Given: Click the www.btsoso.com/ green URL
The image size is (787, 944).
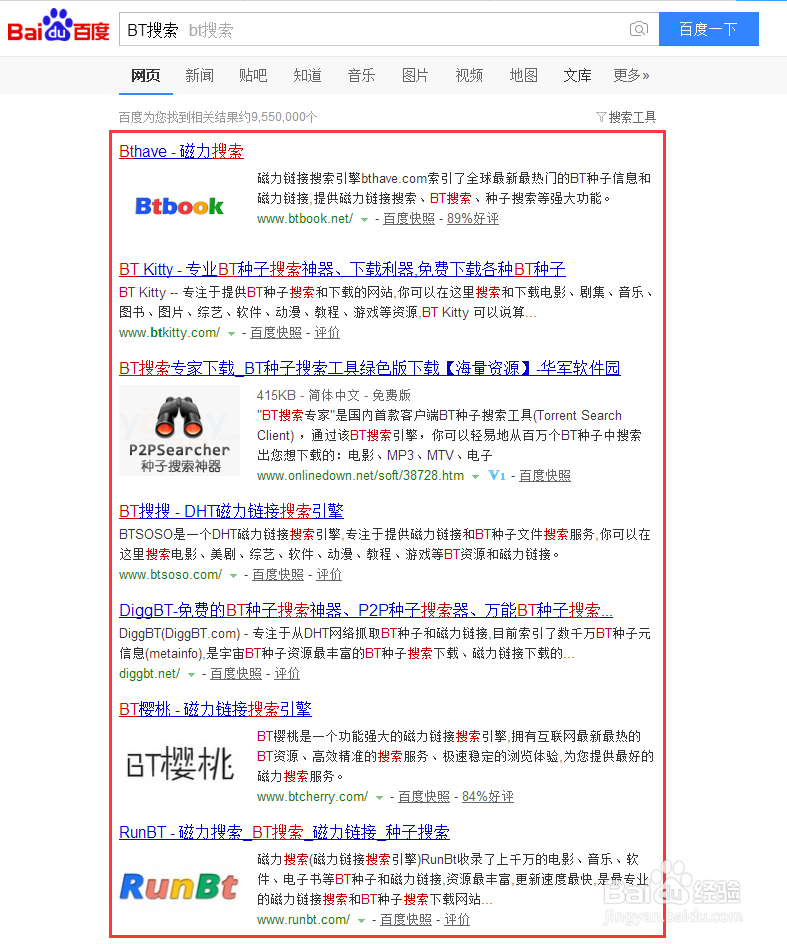Looking at the screenshot, I should click(x=171, y=575).
